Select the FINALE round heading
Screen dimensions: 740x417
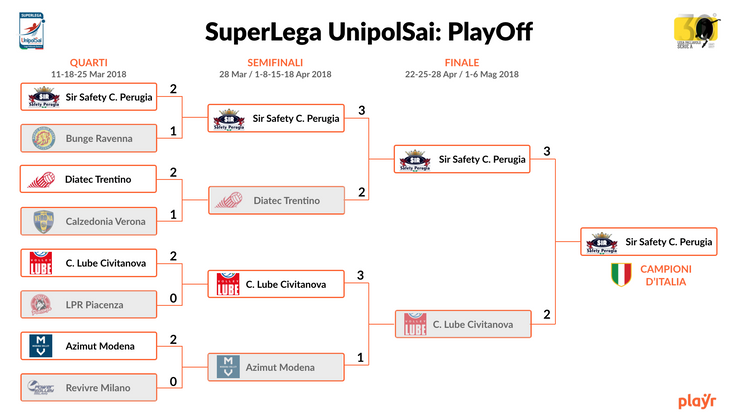click(462, 62)
